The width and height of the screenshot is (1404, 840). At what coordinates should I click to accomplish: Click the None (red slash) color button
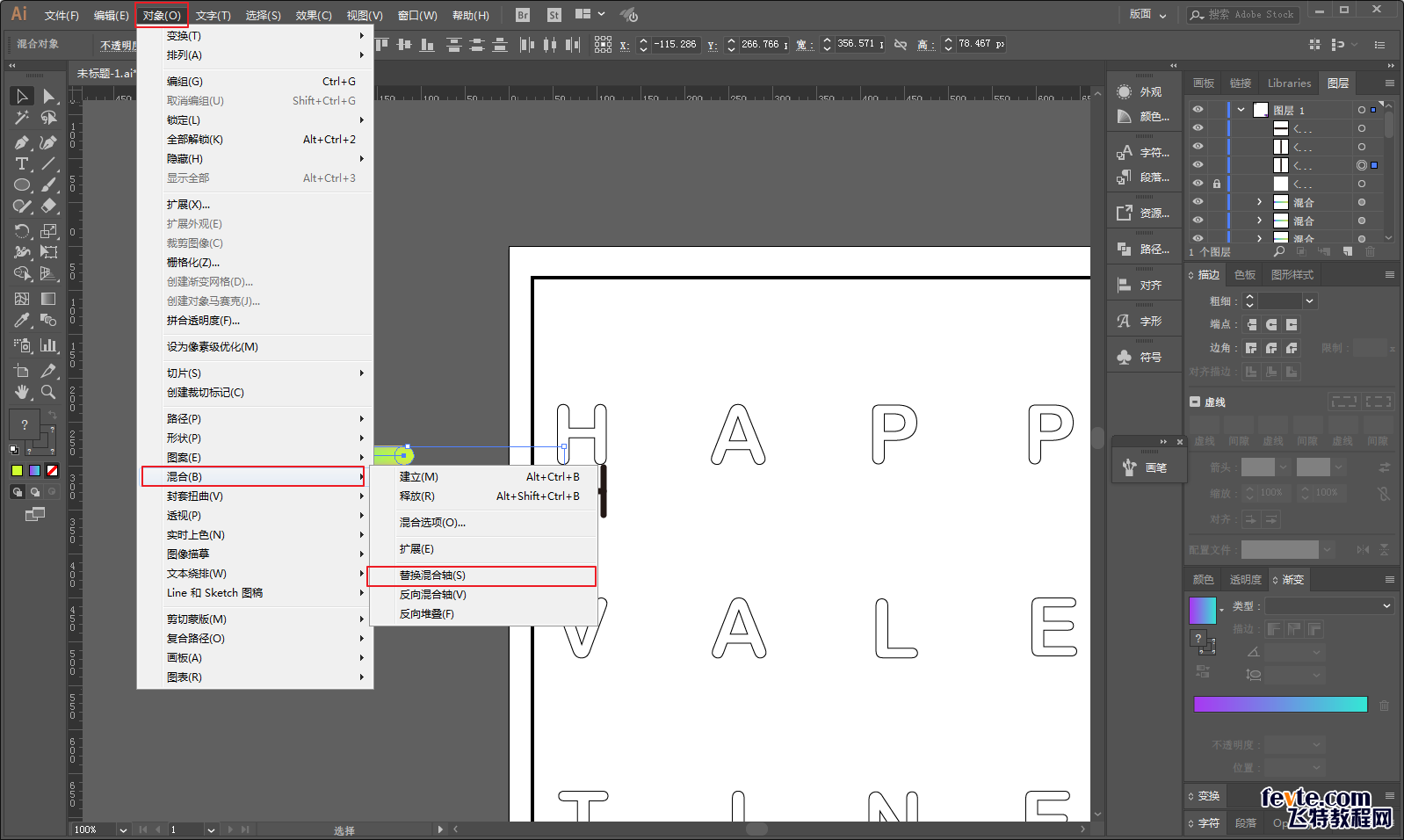coord(52,470)
